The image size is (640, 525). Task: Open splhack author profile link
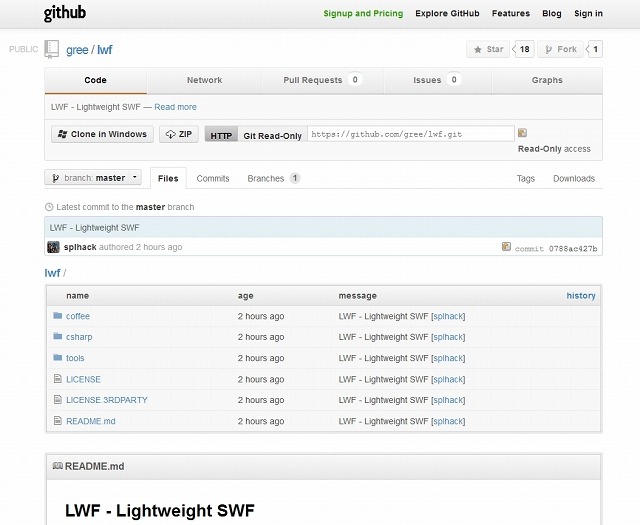tap(80, 247)
